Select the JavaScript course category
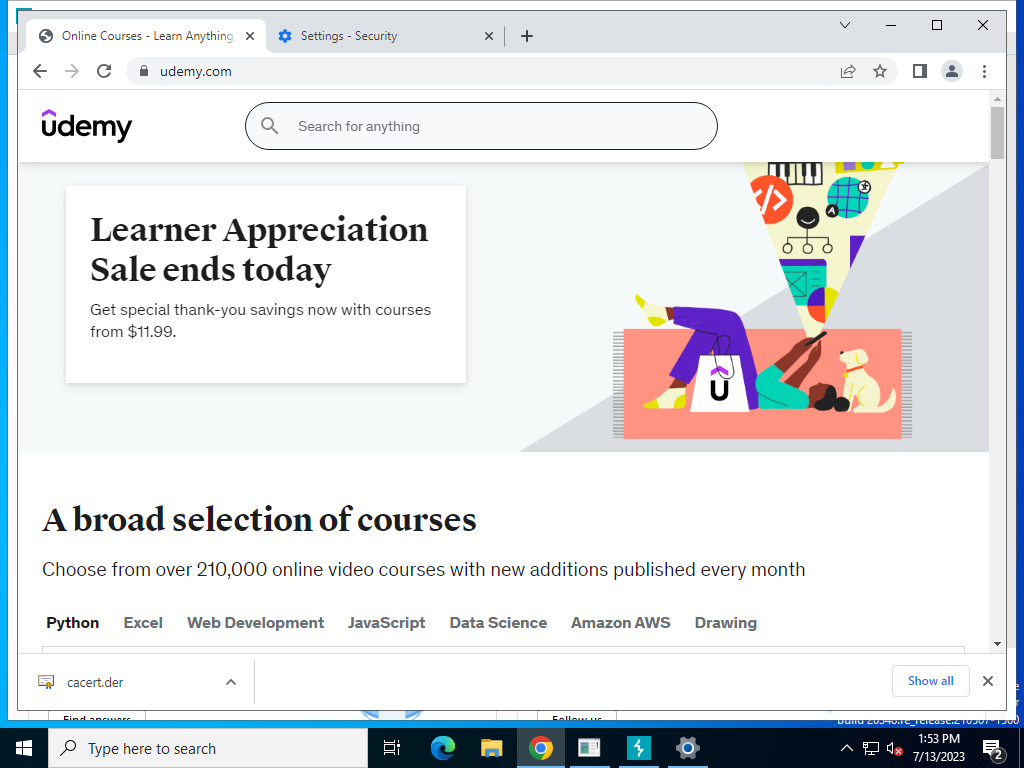This screenshot has width=1024, height=768. [x=387, y=623]
